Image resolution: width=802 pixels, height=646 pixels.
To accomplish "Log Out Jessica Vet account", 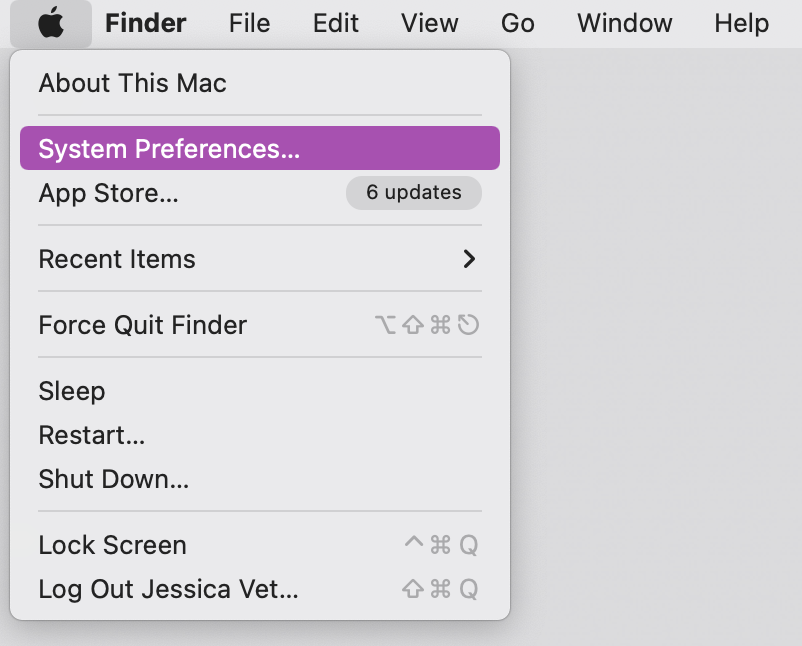I will (x=260, y=589).
